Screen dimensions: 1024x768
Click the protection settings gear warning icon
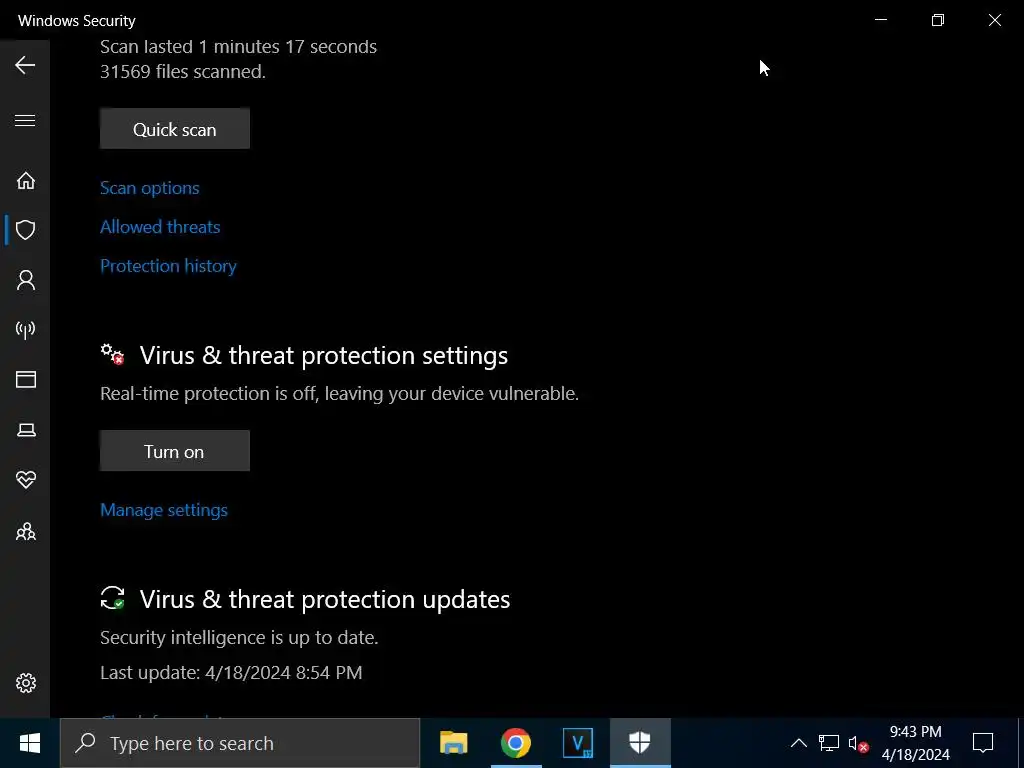(x=112, y=355)
